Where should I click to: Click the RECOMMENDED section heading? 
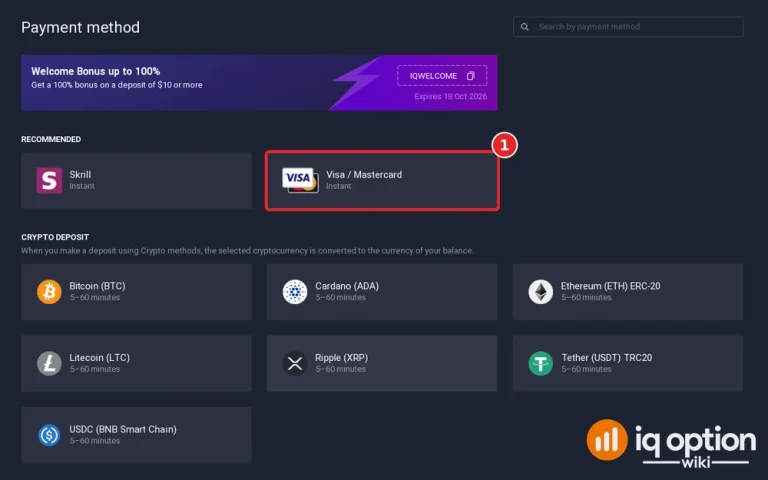click(51, 139)
